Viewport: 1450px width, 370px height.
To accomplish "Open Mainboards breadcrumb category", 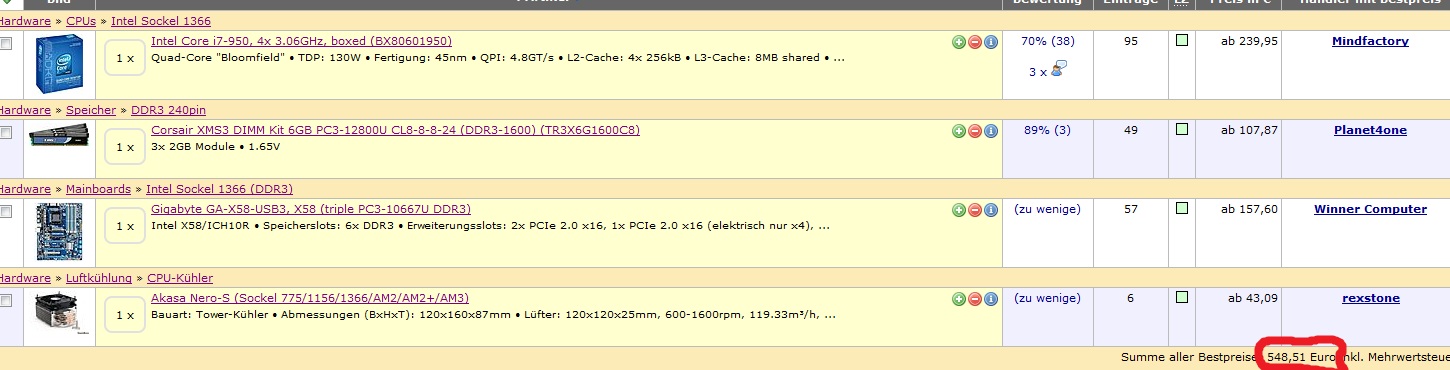I will (x=98, y=189).
